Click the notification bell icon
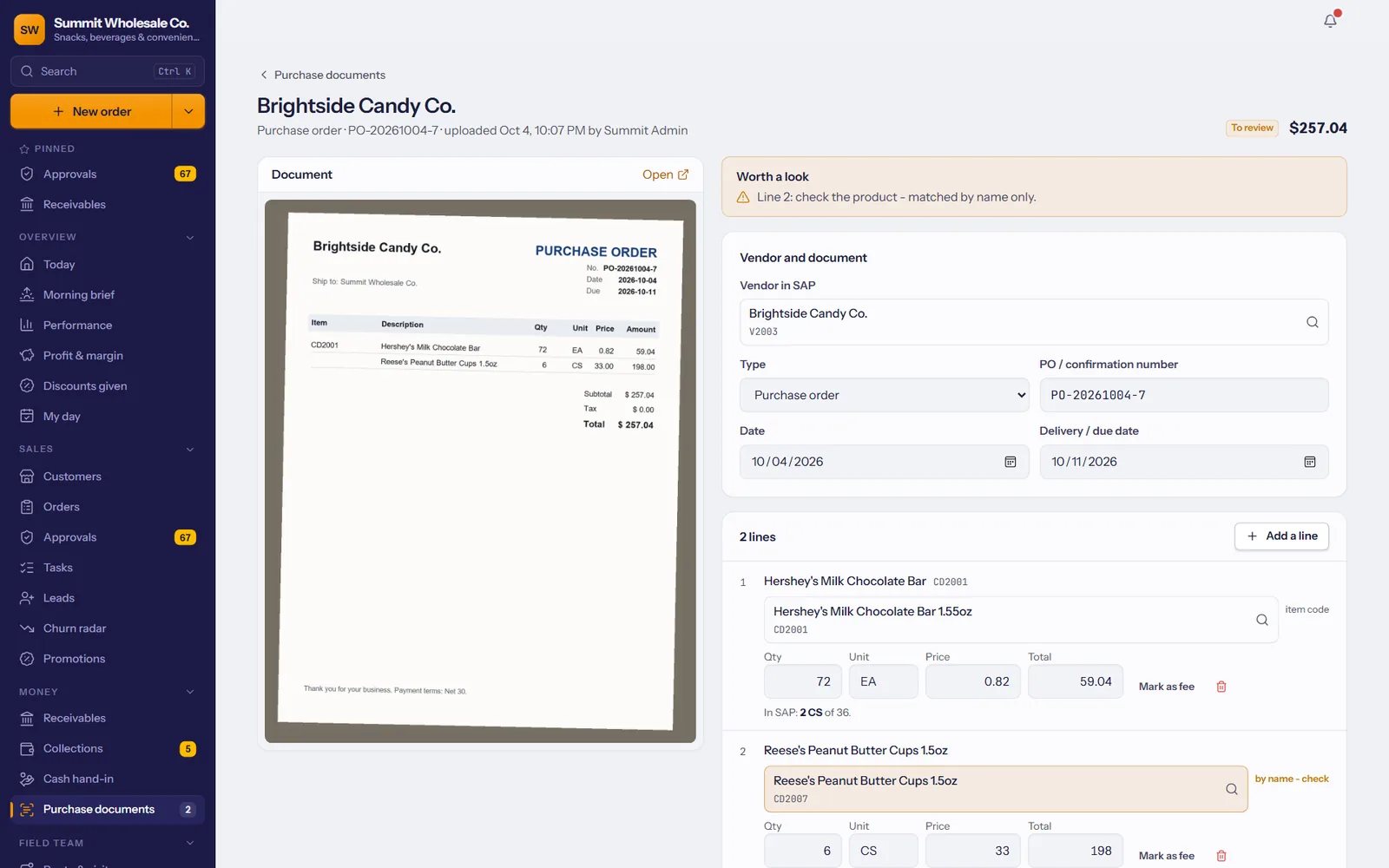Image resolution: width=1389 pixels, height=868 pixels. pos(1330,21)
